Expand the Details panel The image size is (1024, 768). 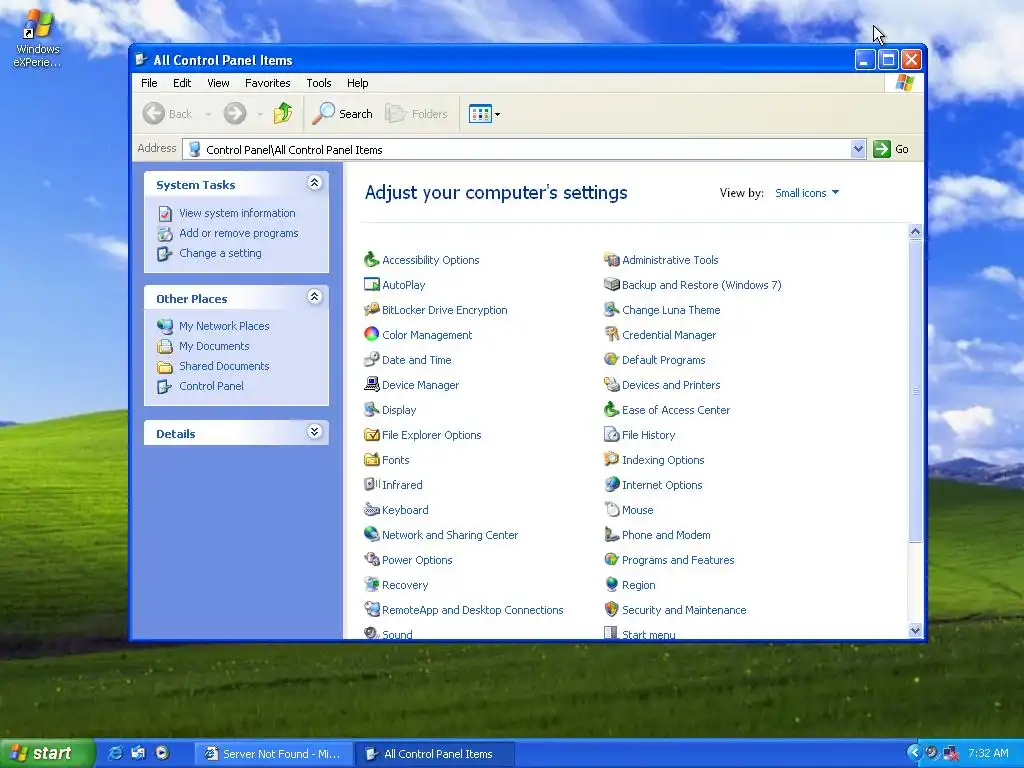click(314, 432)
